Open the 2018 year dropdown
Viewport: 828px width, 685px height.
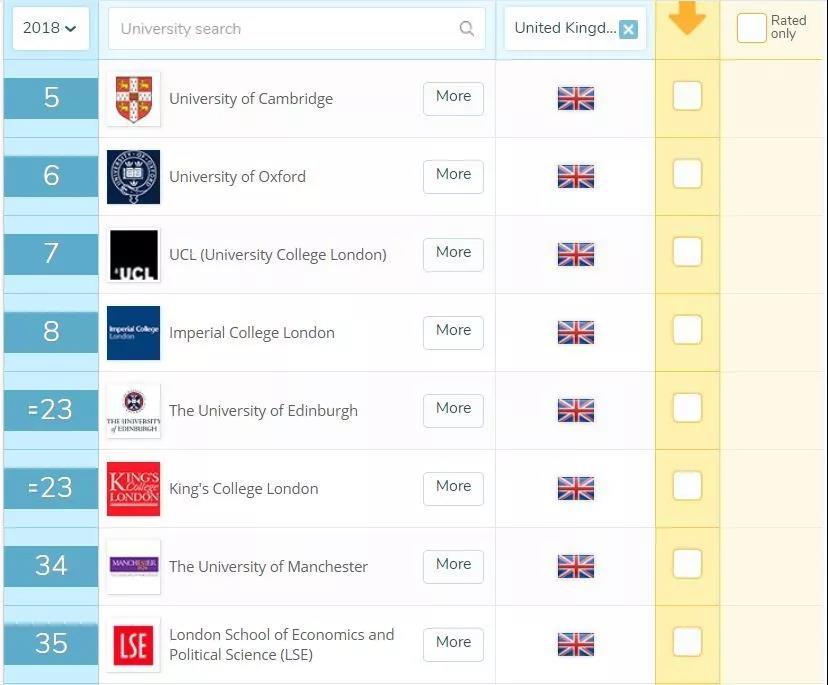50,28
